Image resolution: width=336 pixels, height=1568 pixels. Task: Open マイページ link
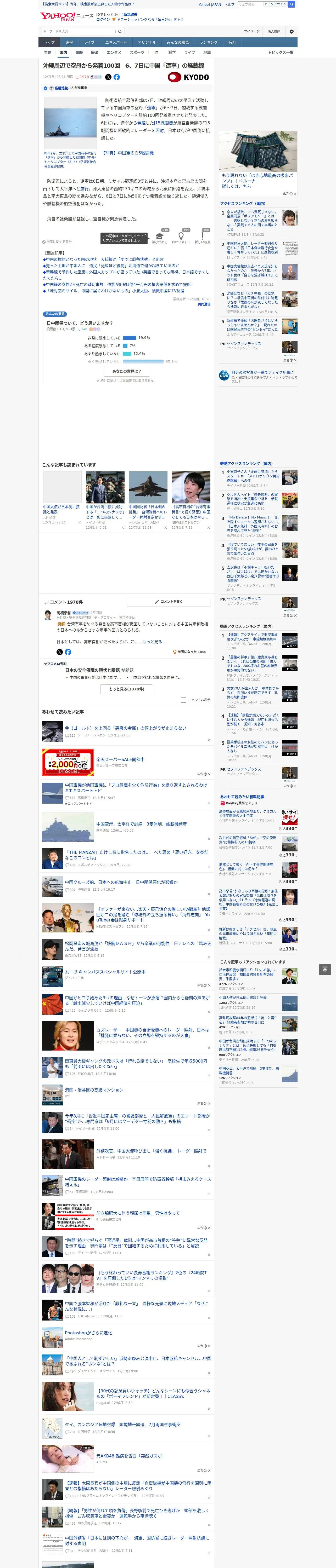click(x=252, y=32)
